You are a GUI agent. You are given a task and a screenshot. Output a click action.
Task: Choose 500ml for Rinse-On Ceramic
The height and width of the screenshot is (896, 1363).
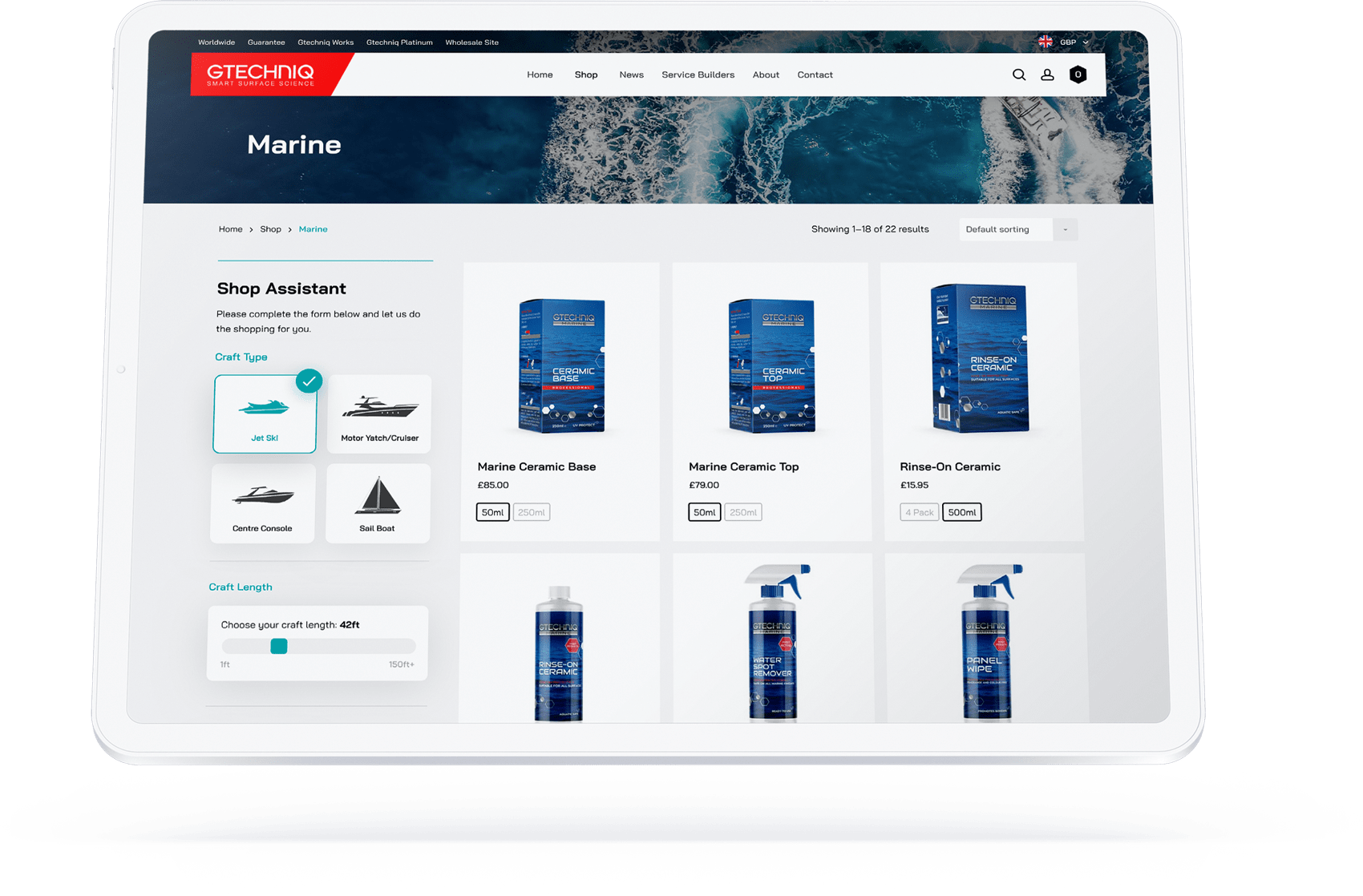point(962,512)
